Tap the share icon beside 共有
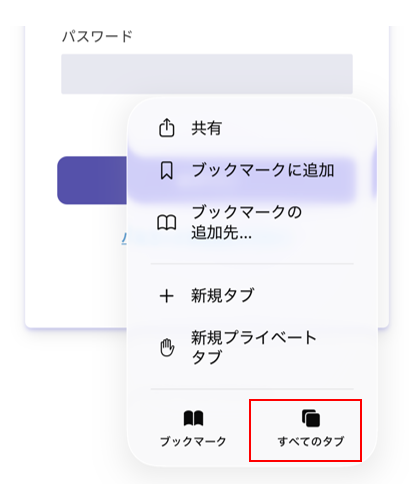 tap(167, 128)
